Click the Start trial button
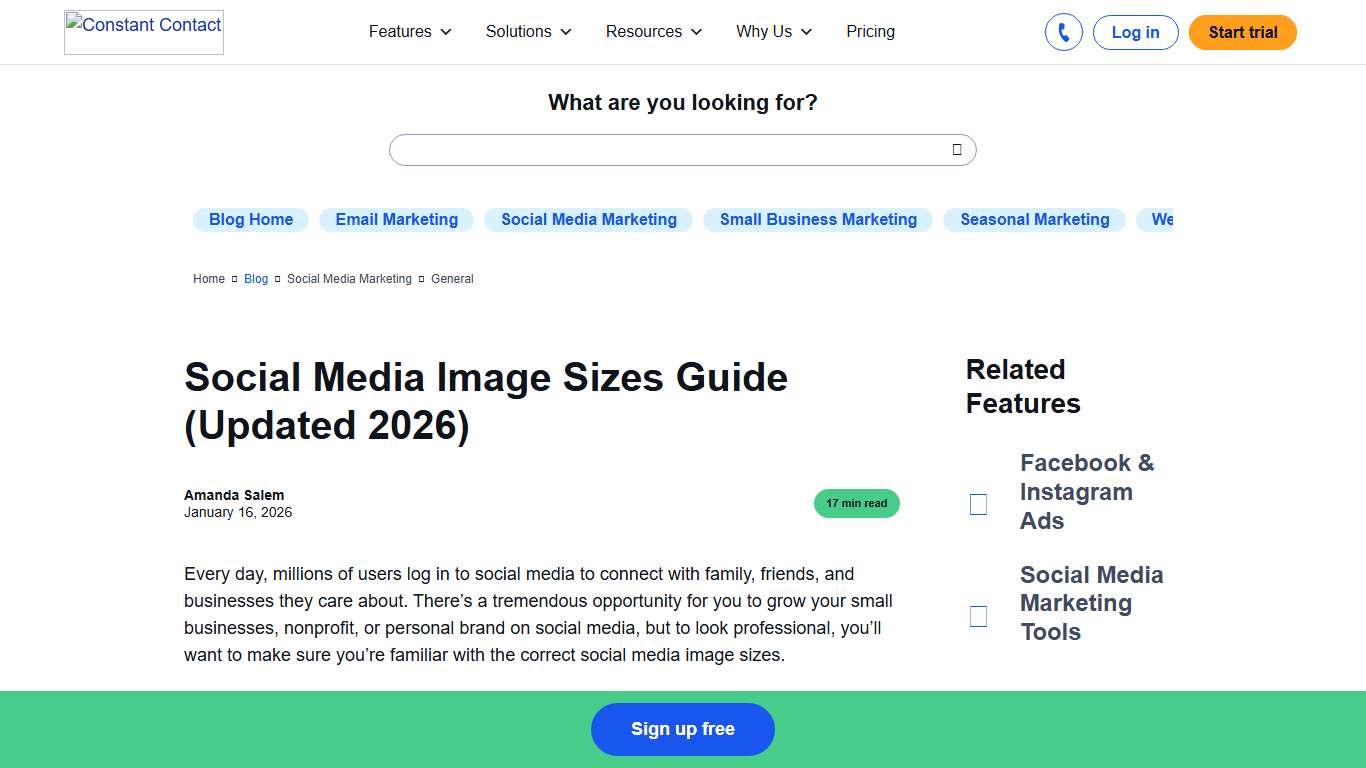 (x=1242, y=31)
